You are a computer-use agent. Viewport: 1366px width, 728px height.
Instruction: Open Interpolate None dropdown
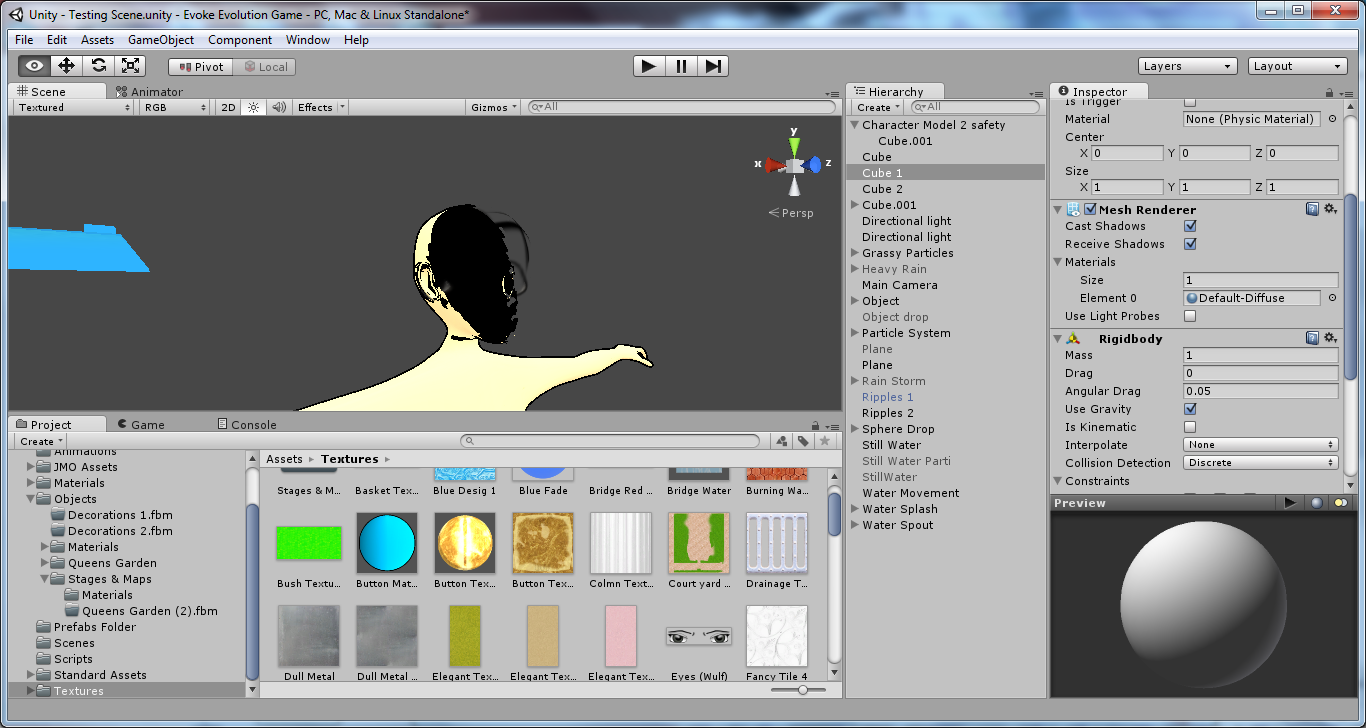pyautogui.click(x=1260, y=445)
